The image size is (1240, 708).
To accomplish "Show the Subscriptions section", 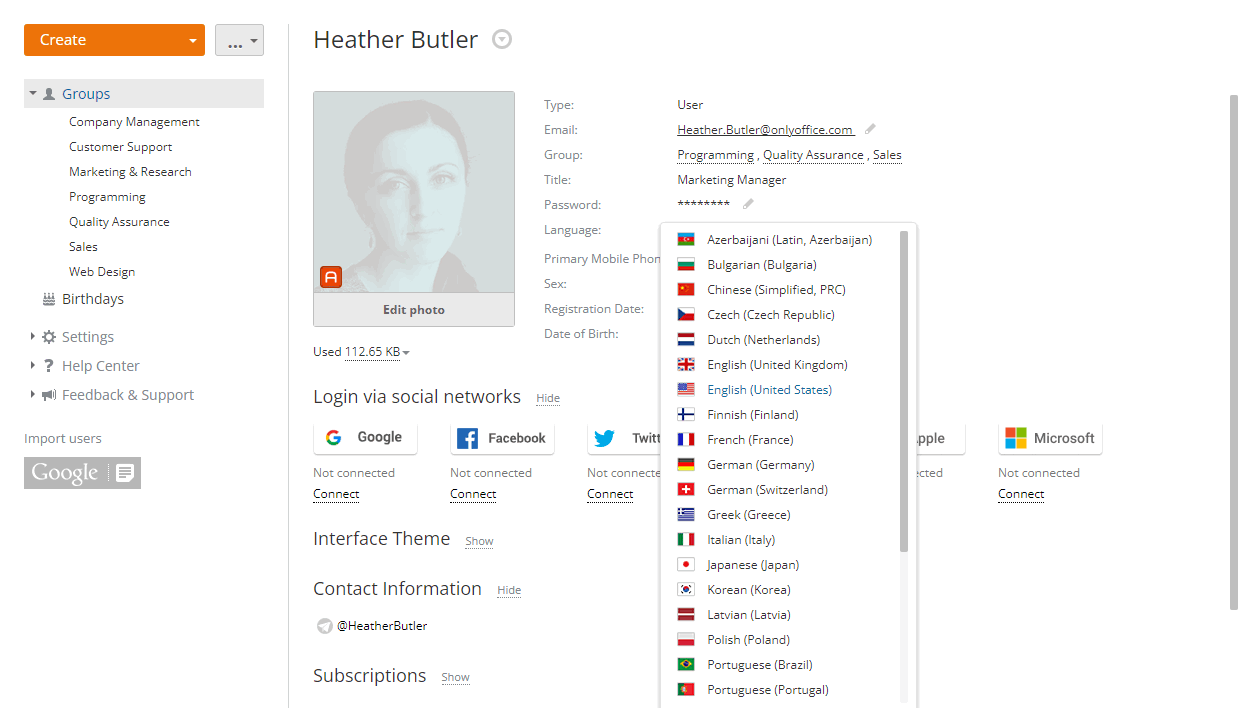I will 455,677.
